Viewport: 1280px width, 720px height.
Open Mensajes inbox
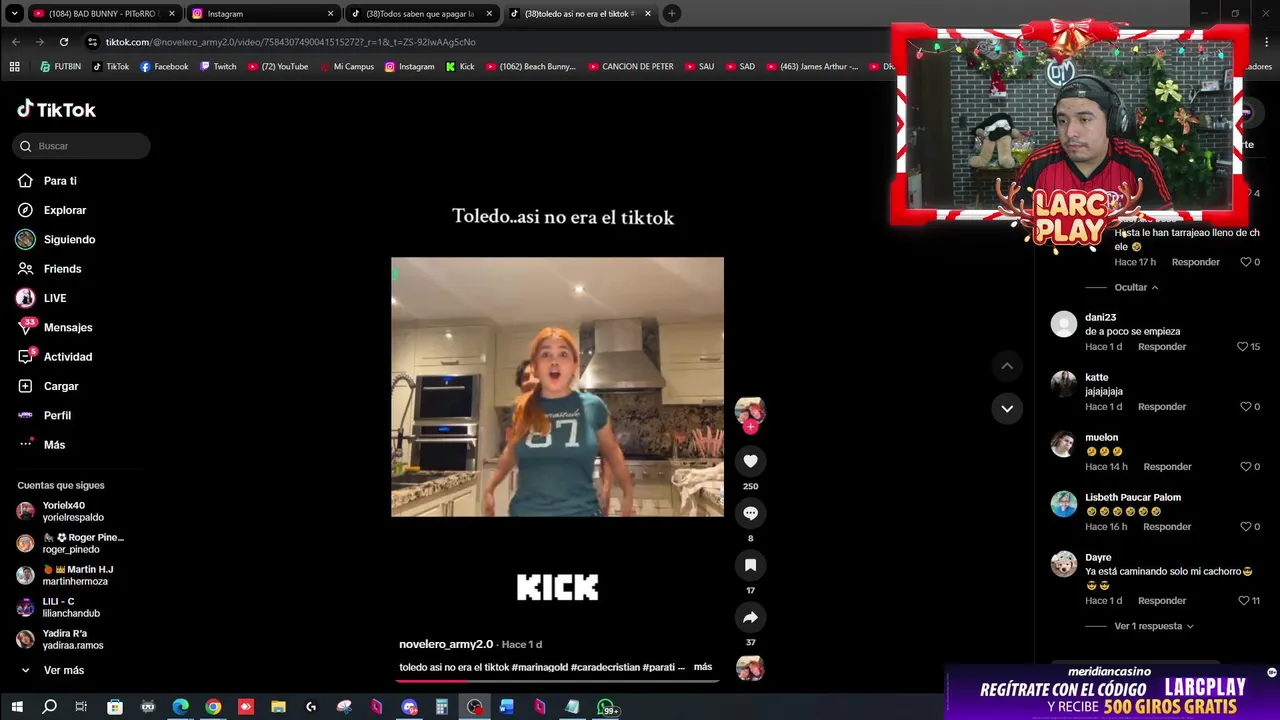pyautogui.click(x=55, y=328)
